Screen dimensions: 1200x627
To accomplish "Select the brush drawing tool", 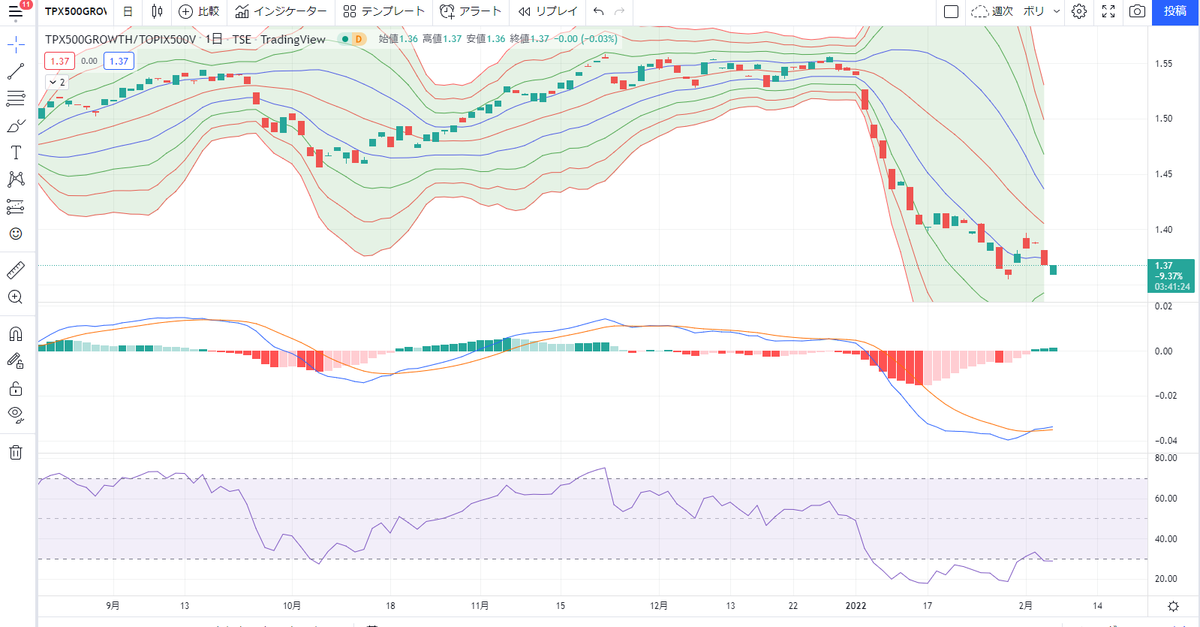I will click(x=15, y=126).
